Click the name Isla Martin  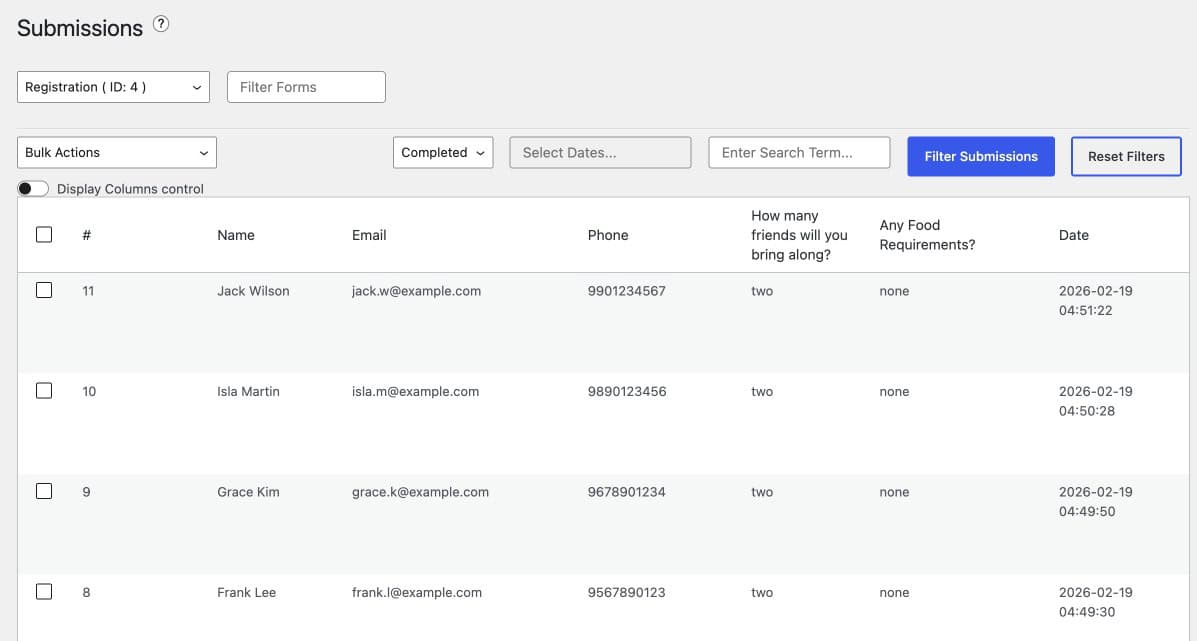[x=248, y=391]
